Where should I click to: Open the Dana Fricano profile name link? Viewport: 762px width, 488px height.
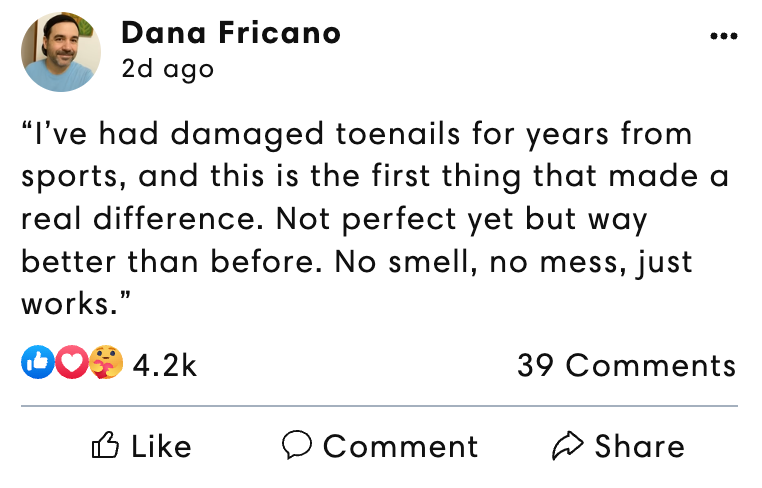pos(231,33)
